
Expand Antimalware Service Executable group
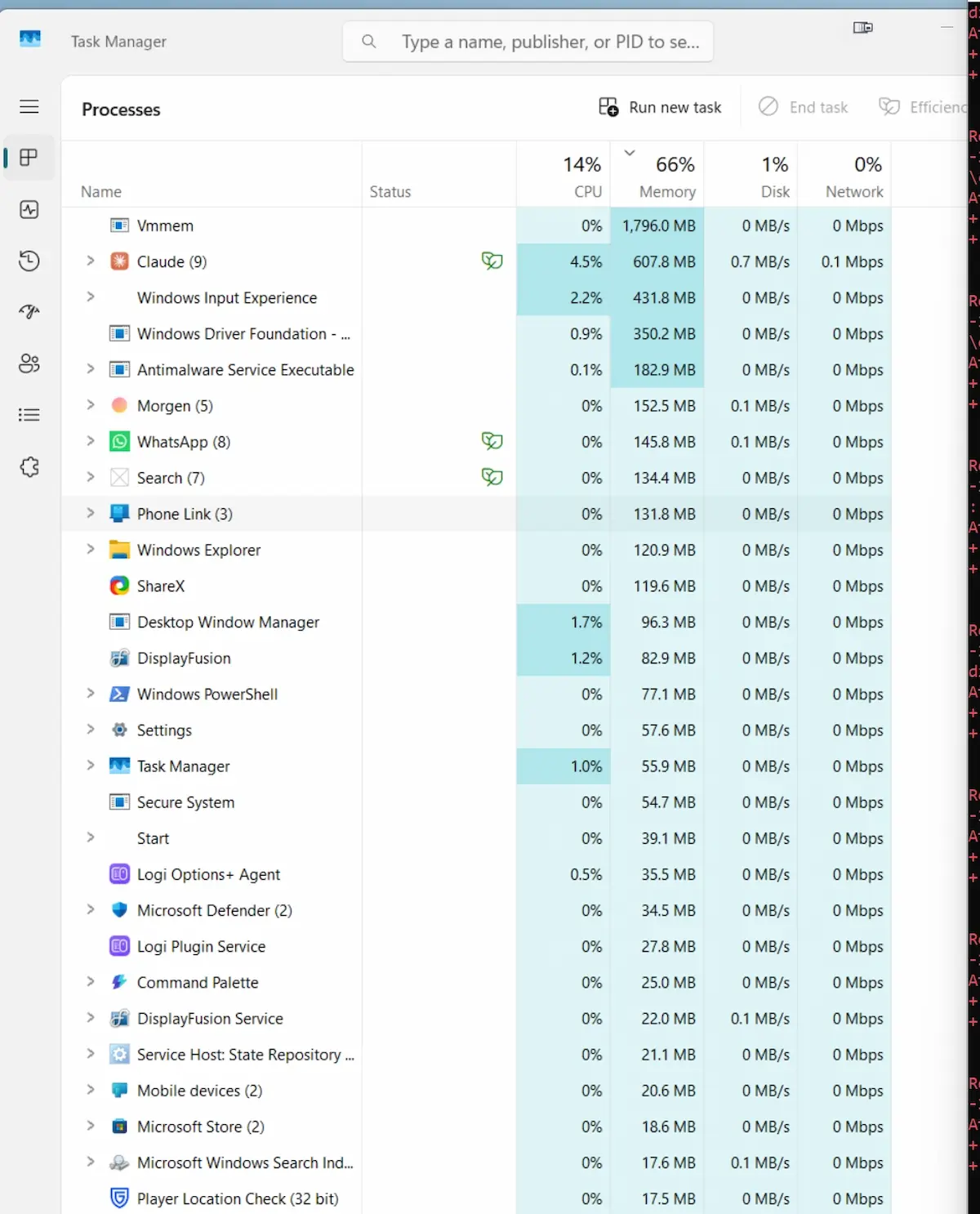[91, 369]
